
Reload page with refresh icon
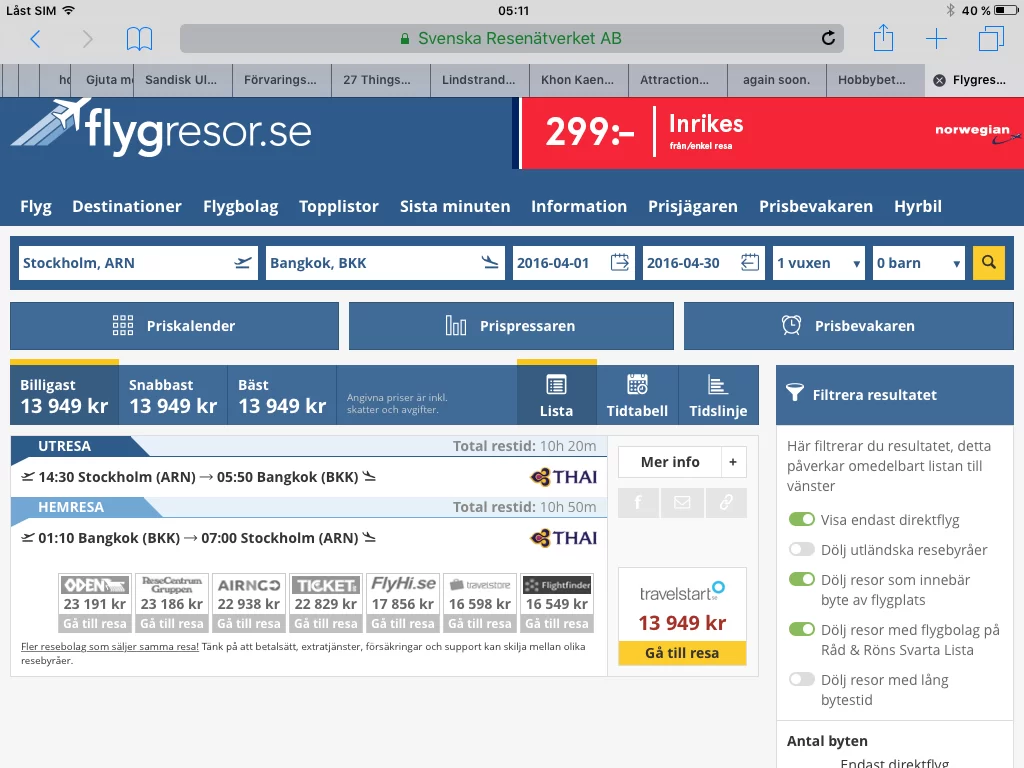point(828,39)
